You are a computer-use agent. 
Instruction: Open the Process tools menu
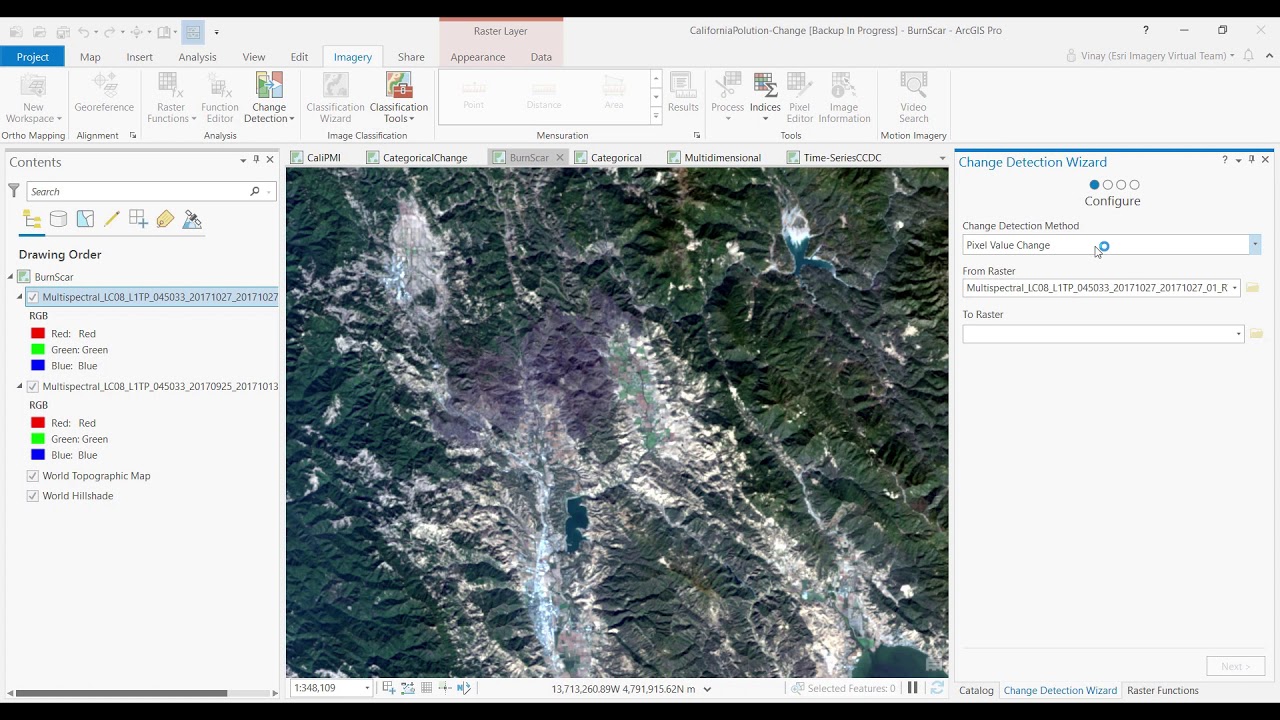[727, 98]
